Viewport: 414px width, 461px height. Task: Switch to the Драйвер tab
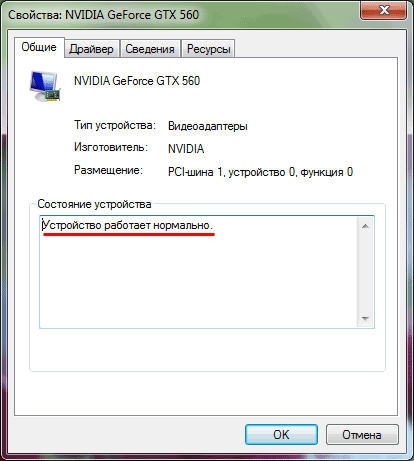click(91, 49)
